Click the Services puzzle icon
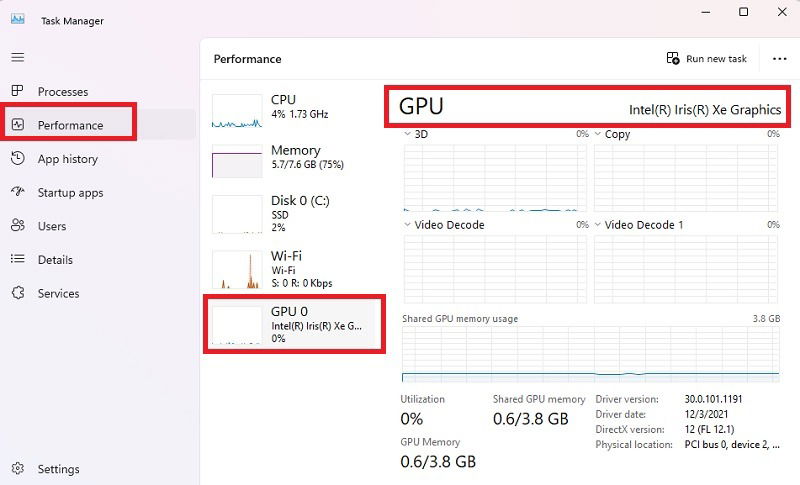This screenshot has height=485, width=800. click(18, 293)
